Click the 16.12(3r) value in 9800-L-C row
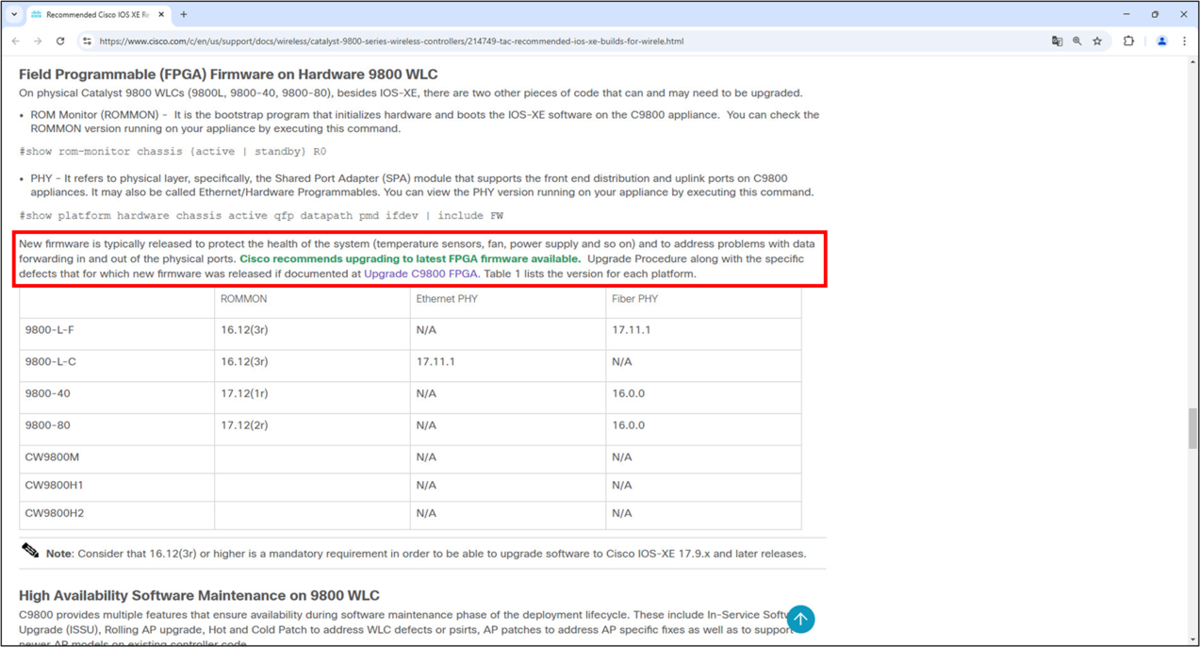1200x647 pixels. click(244, 360)
